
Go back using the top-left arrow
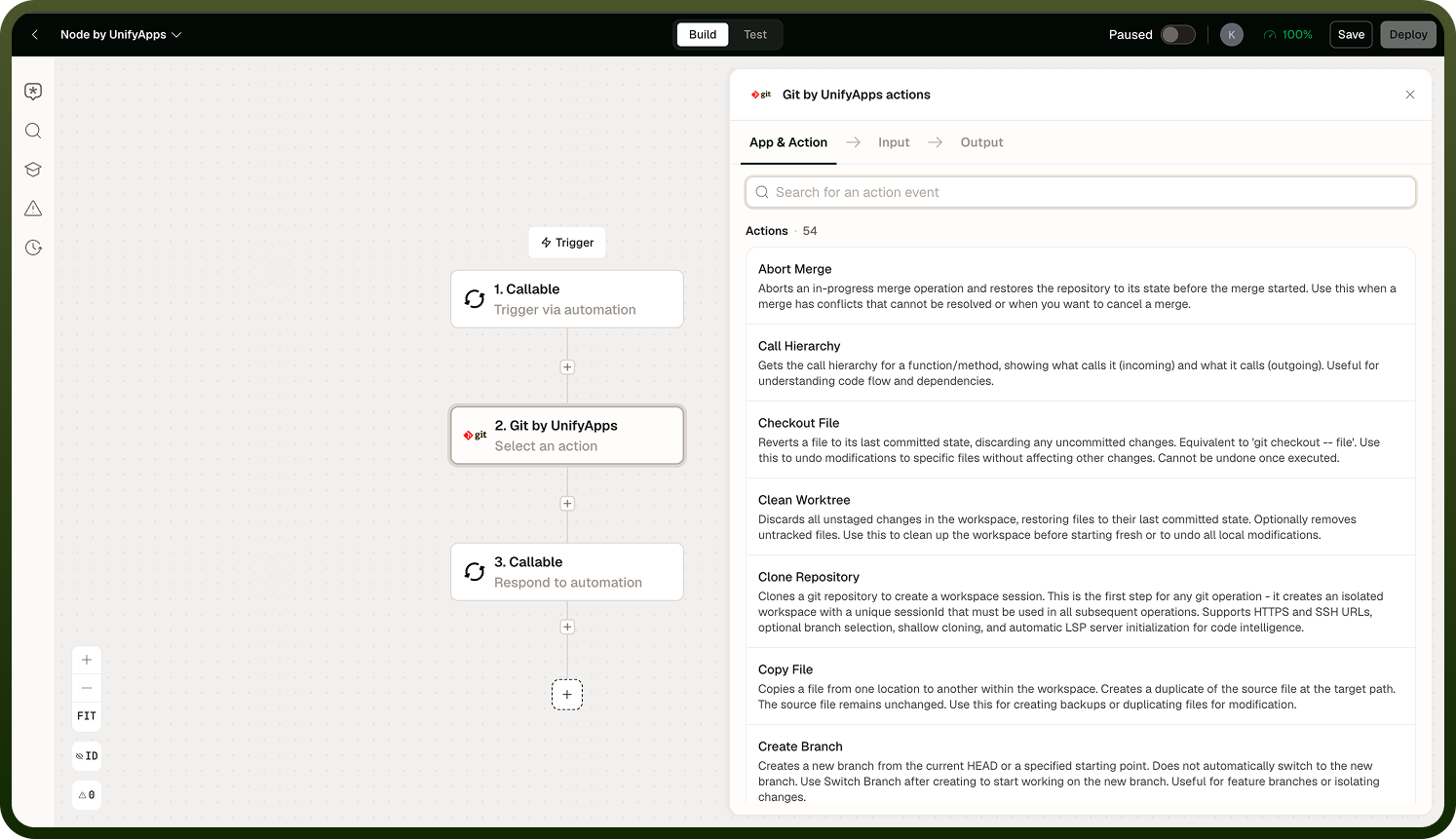(35, 35)
